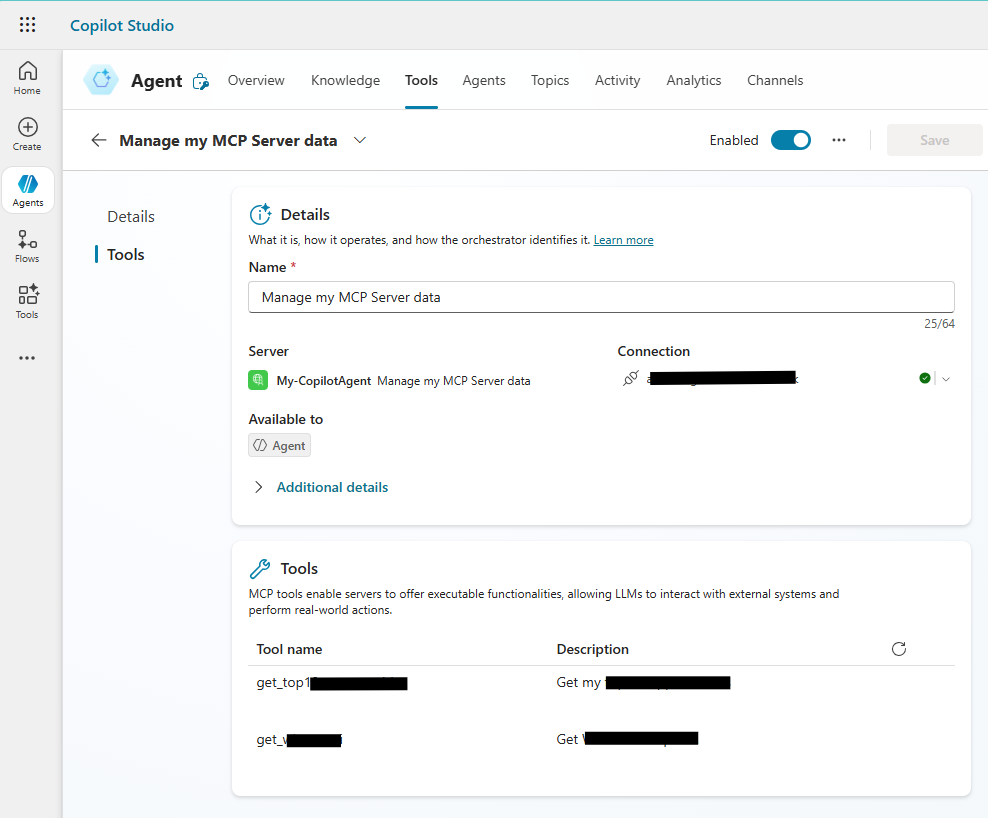This screenshot has height=818, width=988.
Task: Refresh the MCP tools list
Action: point(899,649)
